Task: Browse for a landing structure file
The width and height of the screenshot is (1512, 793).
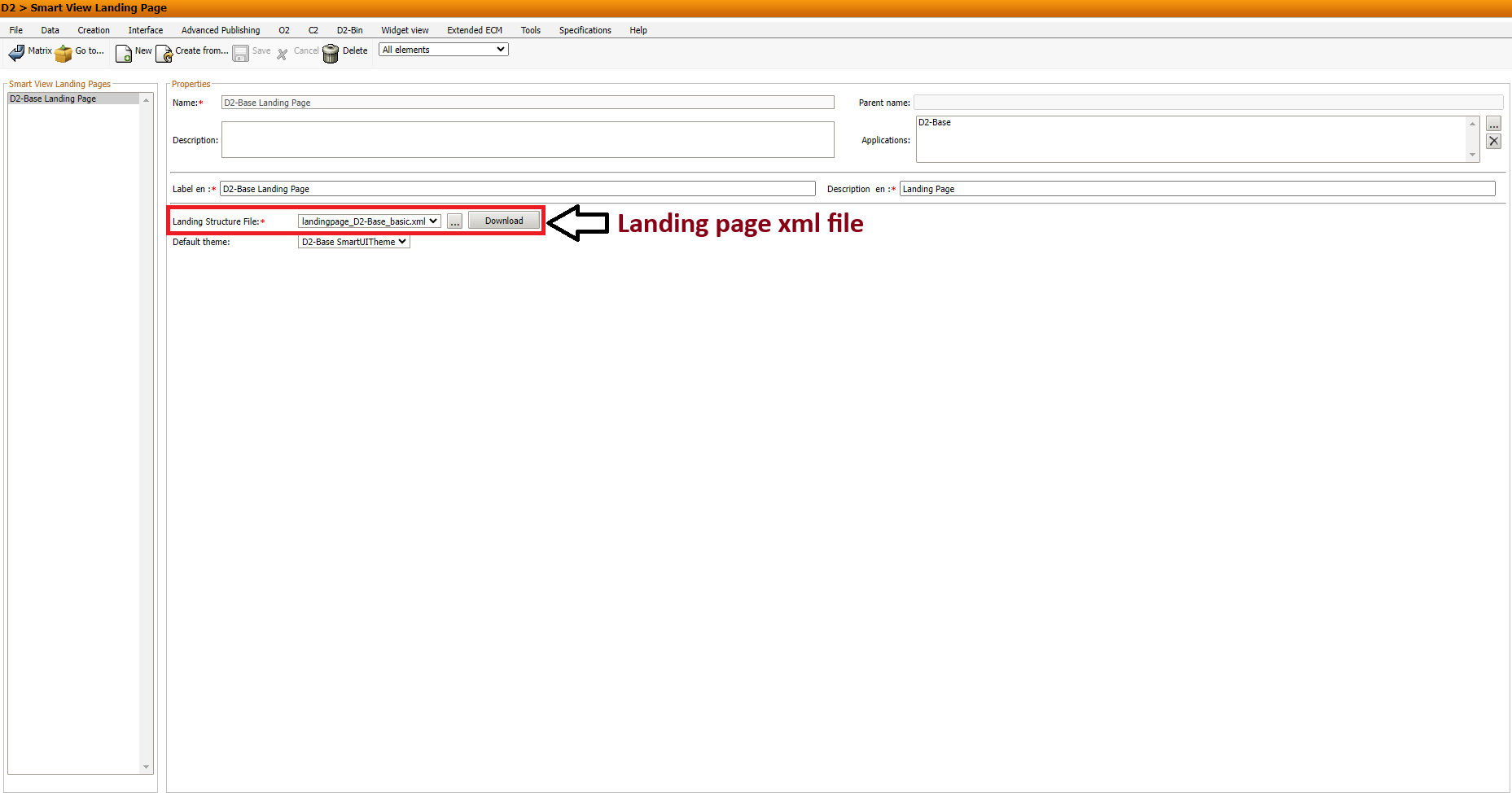Action: [454, 221]
